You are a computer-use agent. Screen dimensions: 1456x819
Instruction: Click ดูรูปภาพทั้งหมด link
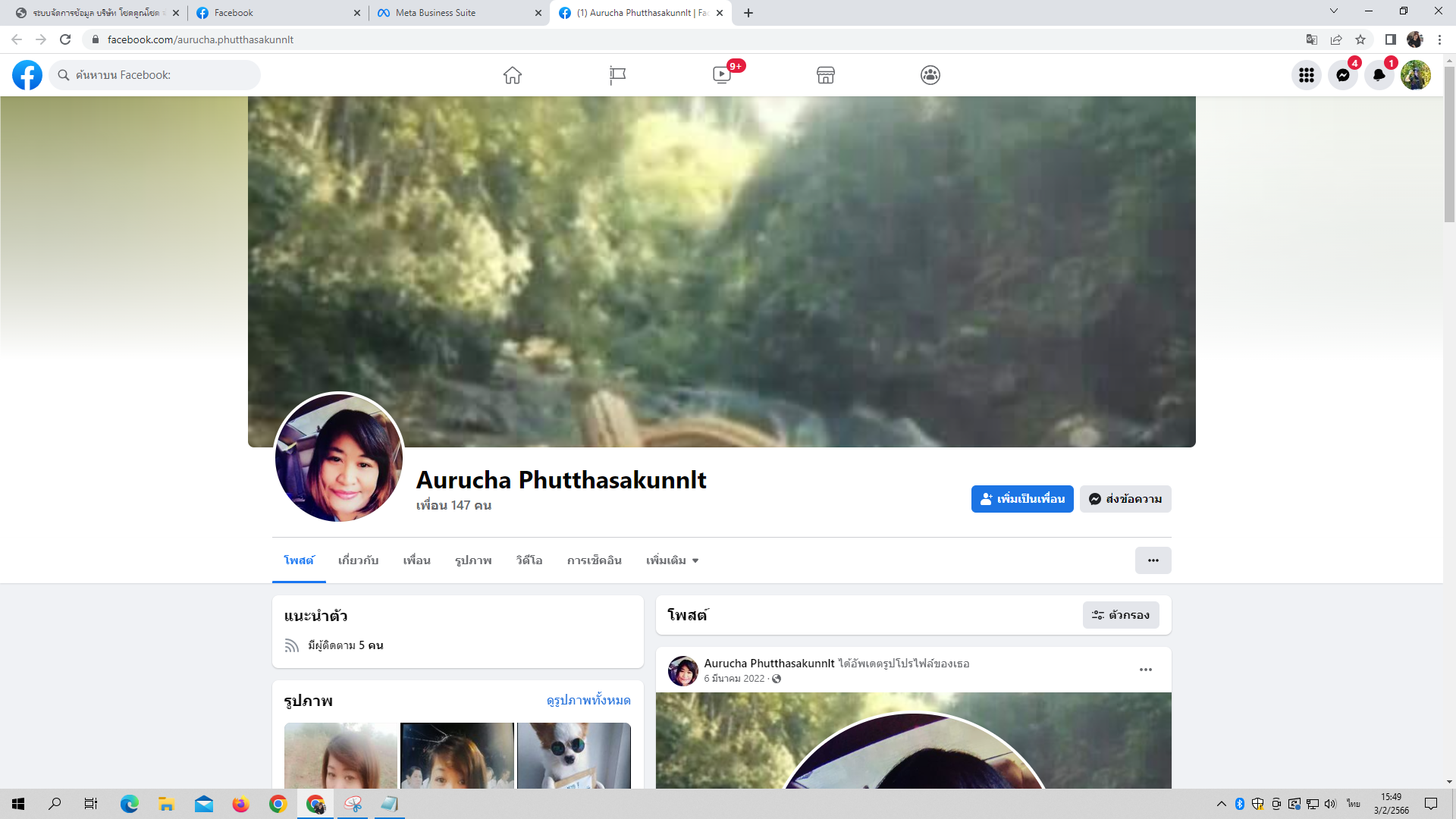tap(588, 701)
